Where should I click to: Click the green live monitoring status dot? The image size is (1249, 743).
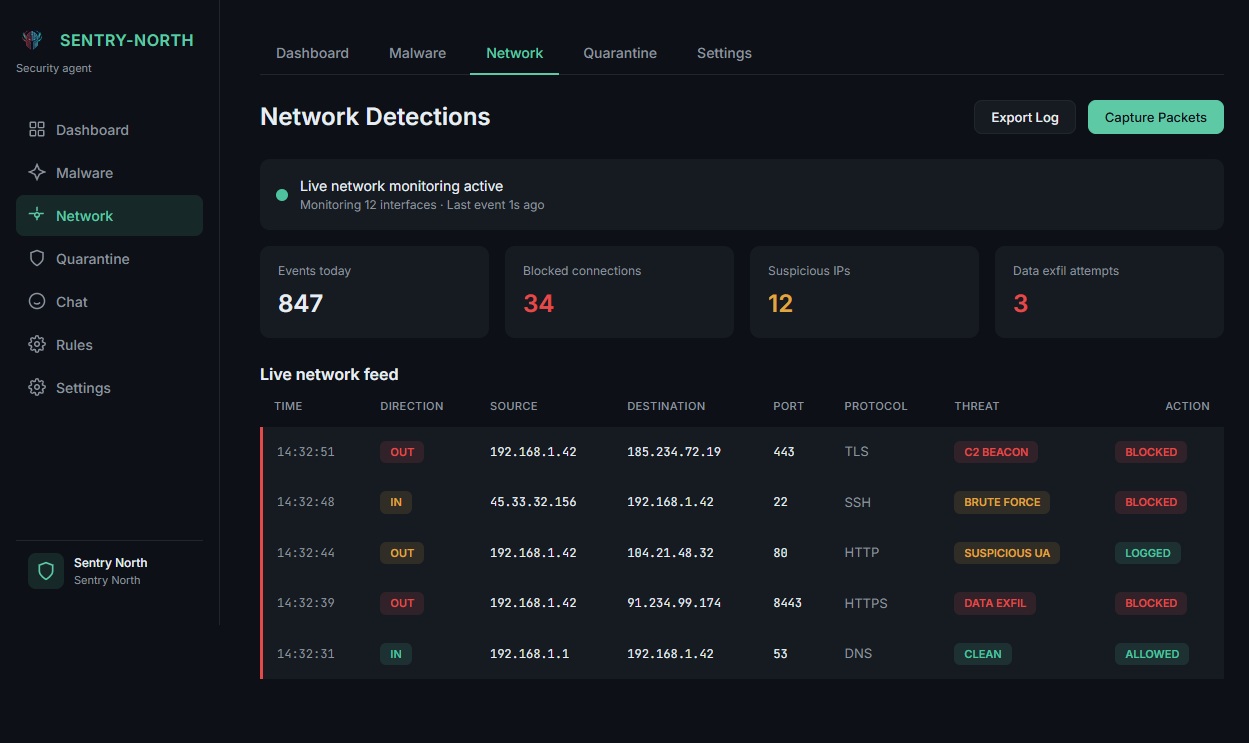(282, 195)
